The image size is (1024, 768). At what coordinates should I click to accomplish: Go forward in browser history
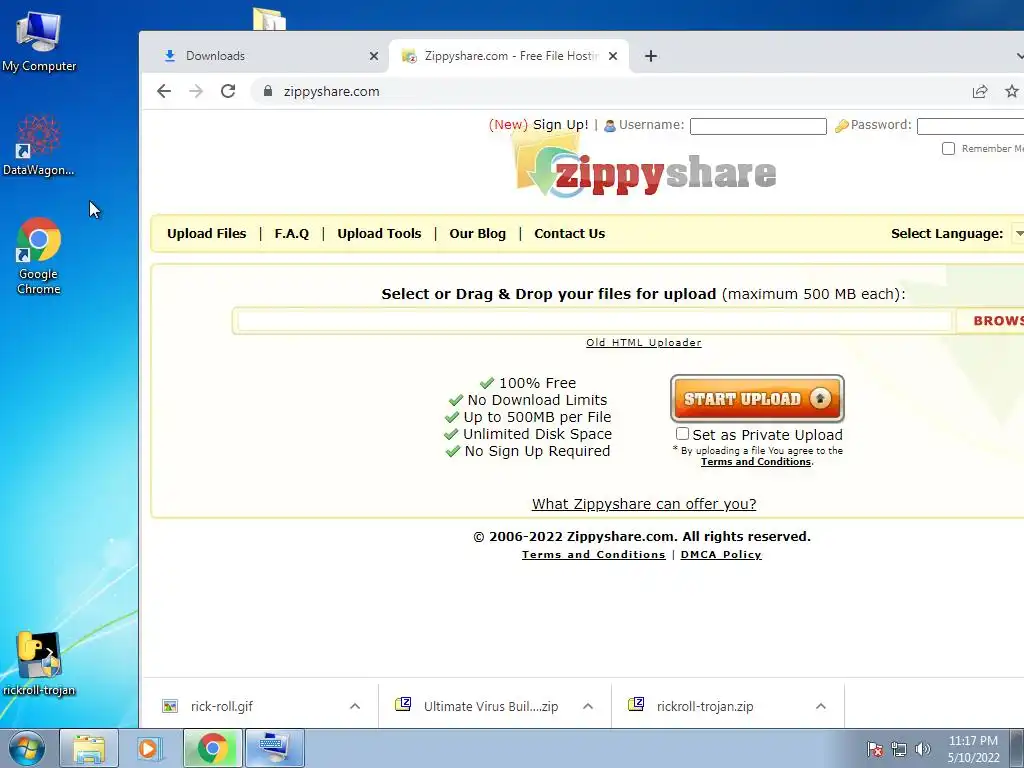coord(196,91)
